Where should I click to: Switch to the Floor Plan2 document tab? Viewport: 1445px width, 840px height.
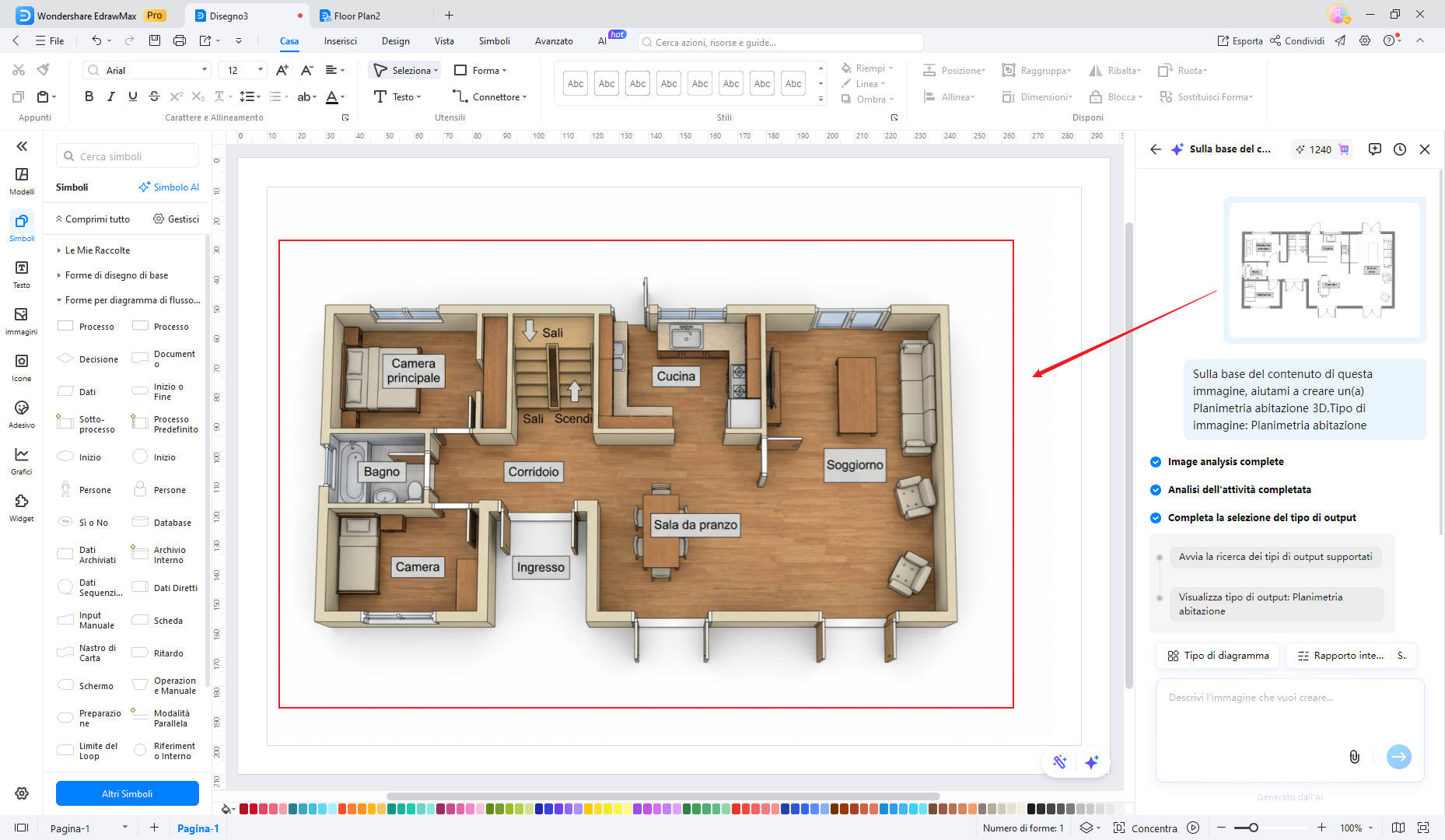(x=359, y=15)
